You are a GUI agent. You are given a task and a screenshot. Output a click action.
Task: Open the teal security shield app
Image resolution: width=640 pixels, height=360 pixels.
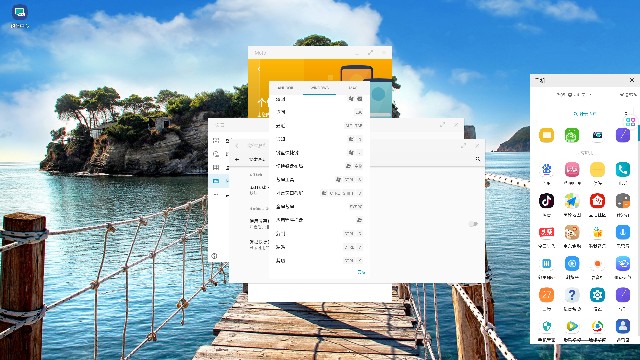pos(547,326)
